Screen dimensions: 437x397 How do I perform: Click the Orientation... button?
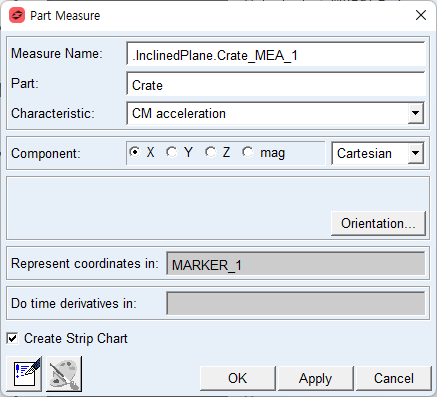pos(378,223)
